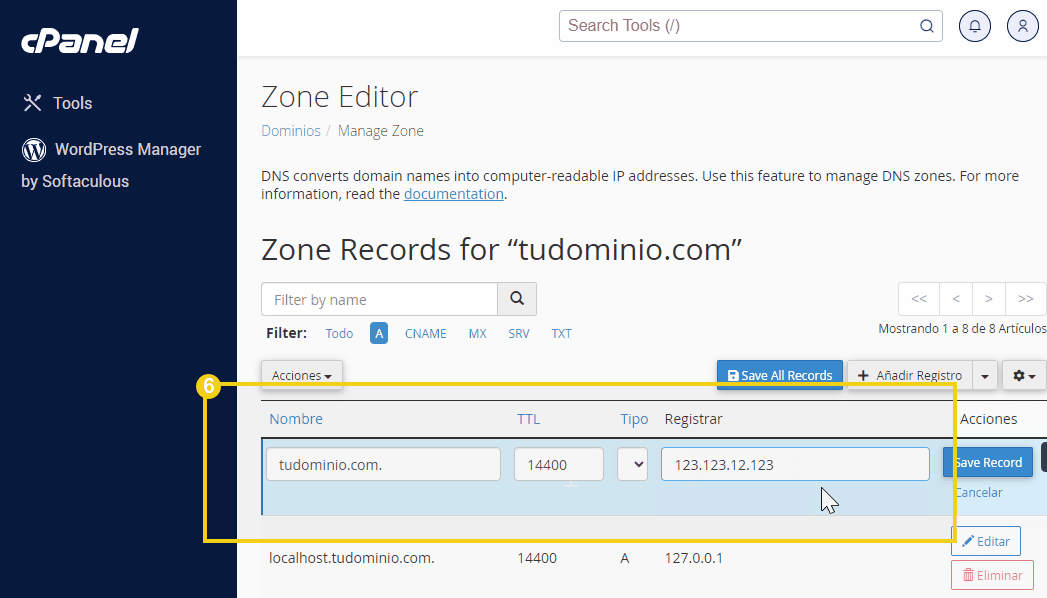This screenshot has height=598, width=1047.
Task: Filter records by MX
Action: point(477,334)
